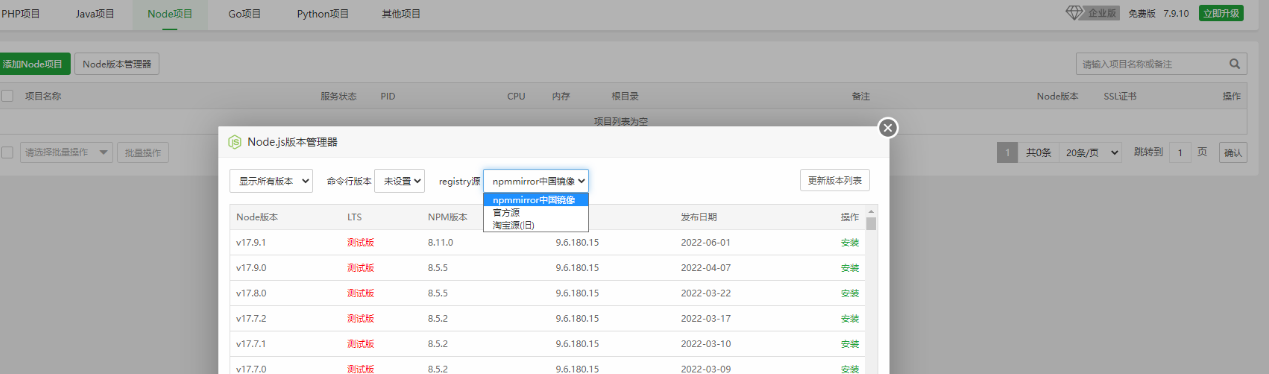Click the 测试版 label for v17.9.0
This screenshot has width=1269, height=374.
[361, 268]
